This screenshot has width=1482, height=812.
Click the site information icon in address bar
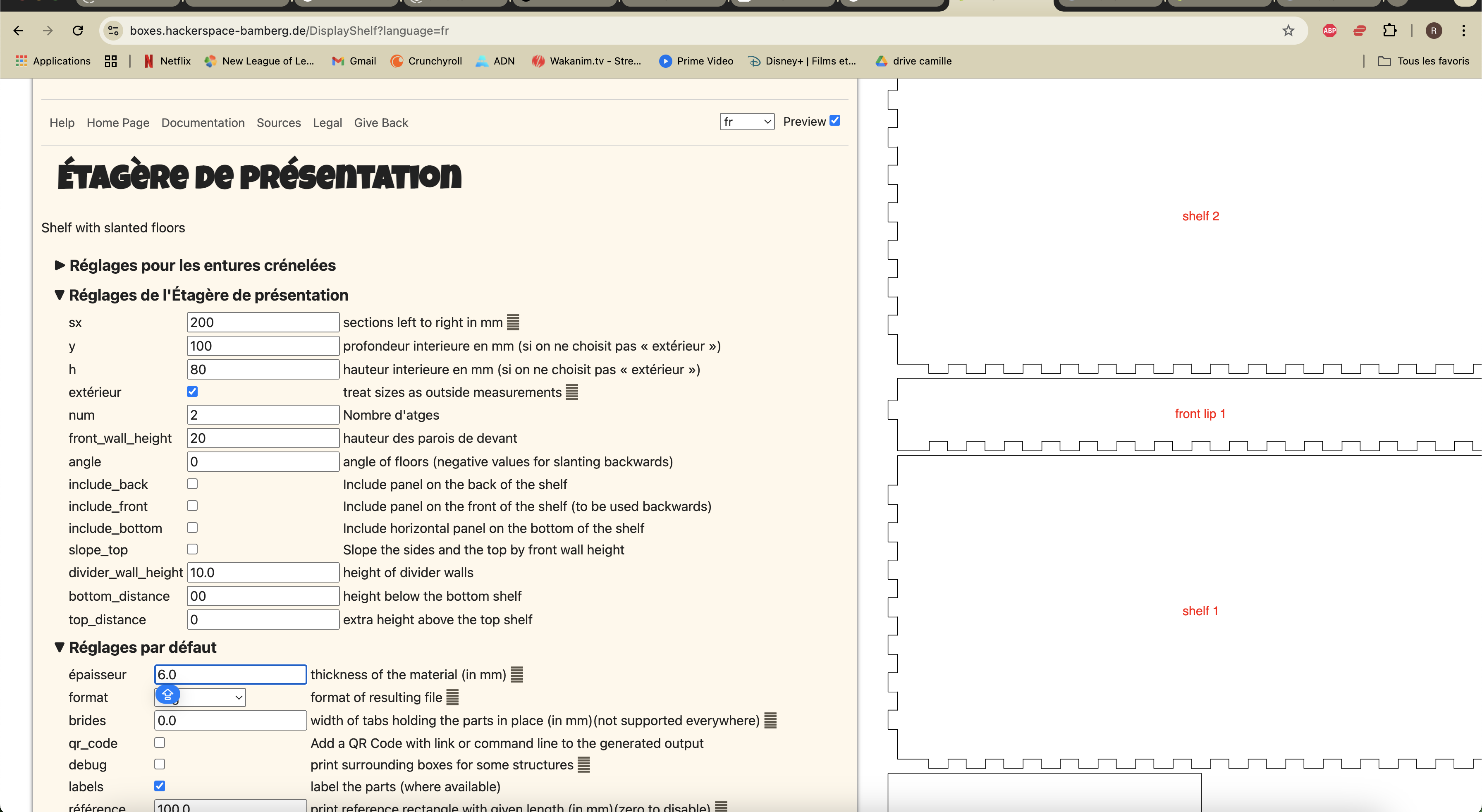click(114, 31)
